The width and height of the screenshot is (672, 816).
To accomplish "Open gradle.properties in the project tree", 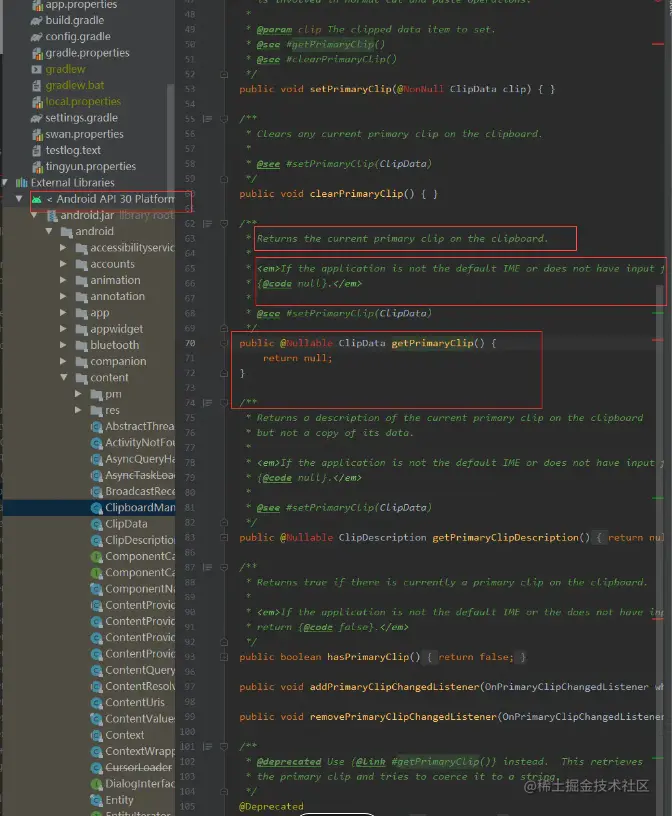I will [x=87, y=53].
